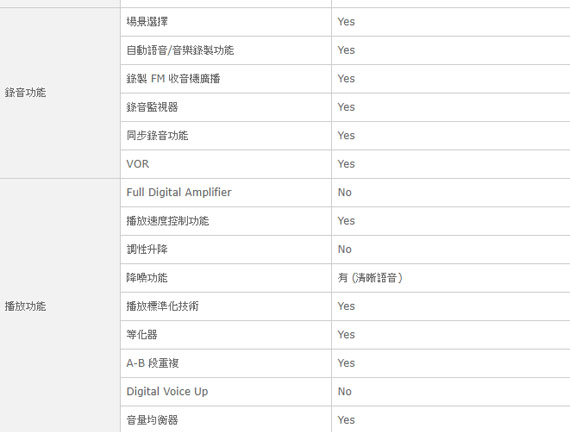Viewport: 570px width, 432px height.
Task: Select the 自動語音/音樂錄製功能 label
Action: point(180,50)
